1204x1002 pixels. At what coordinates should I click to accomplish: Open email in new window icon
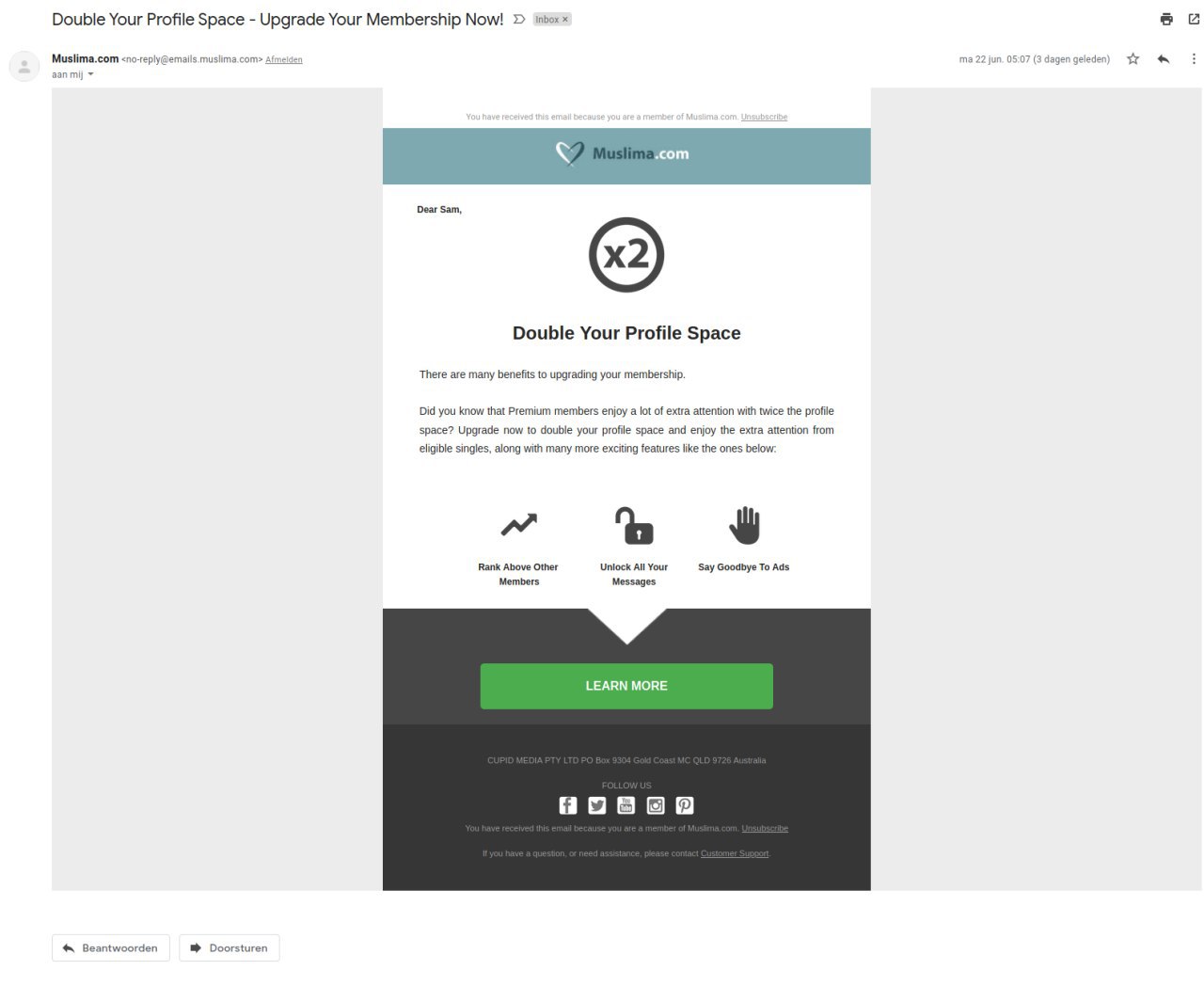1194,19
